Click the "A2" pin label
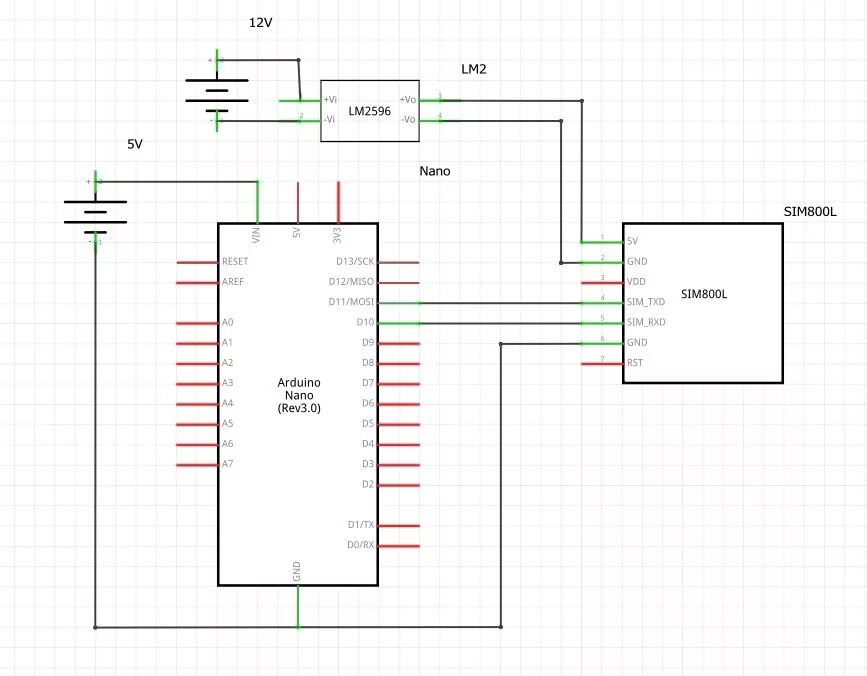Viewport: 867px width, 676px height. (228, 363)
